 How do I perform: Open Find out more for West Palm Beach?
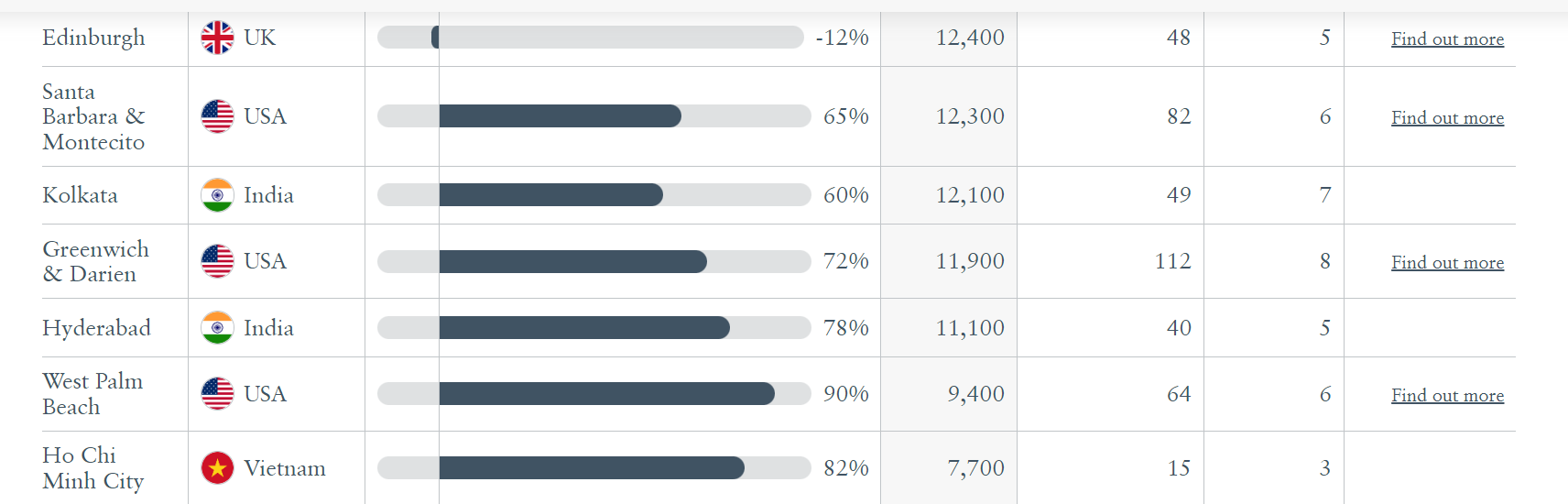click(1447, 395)
